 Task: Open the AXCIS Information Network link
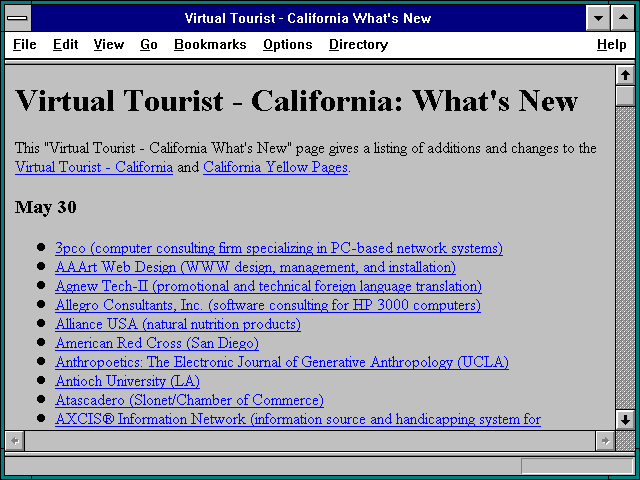tap(298, 419)
